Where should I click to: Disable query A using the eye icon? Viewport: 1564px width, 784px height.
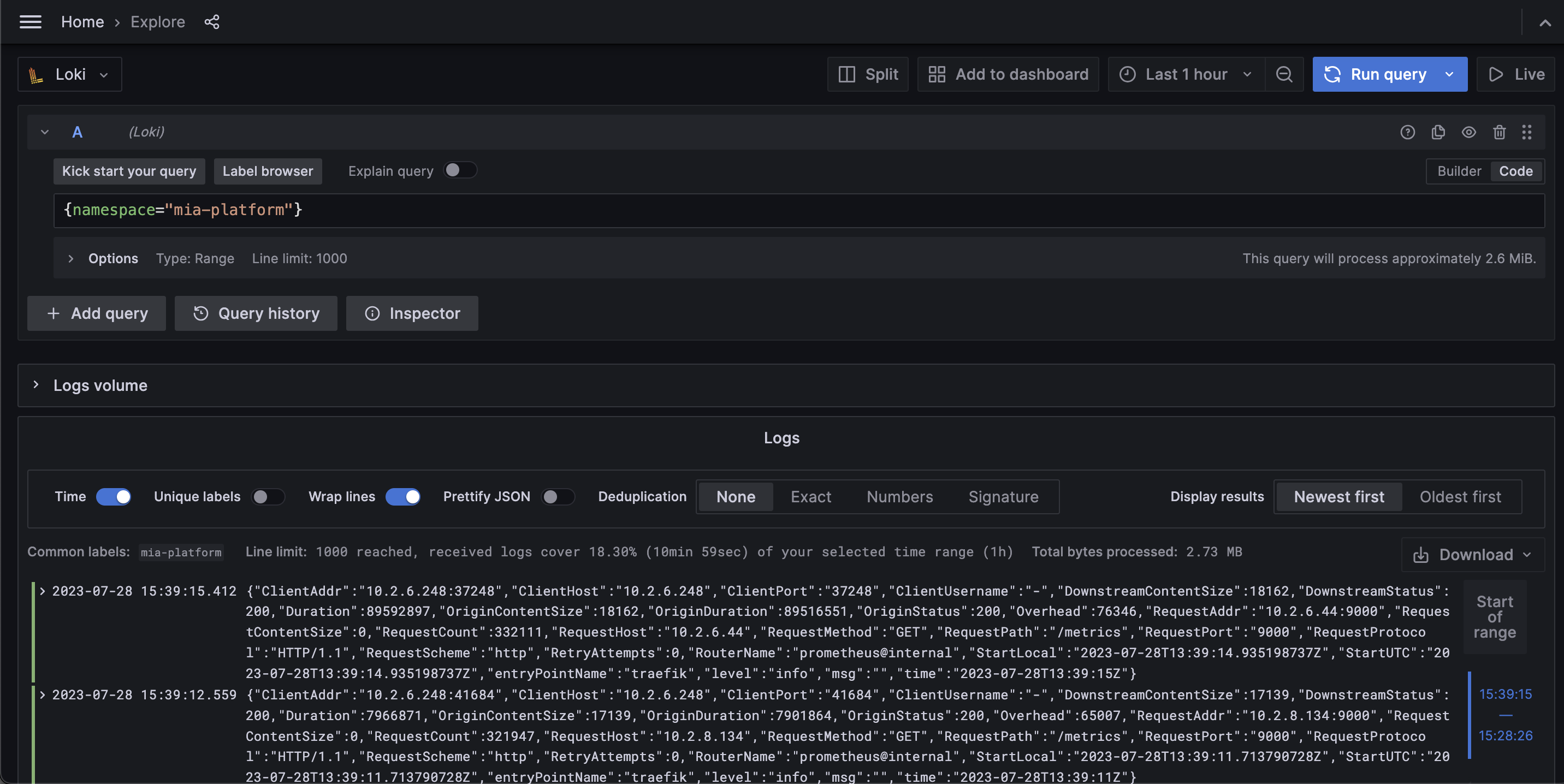click(x=1468, y=132)
